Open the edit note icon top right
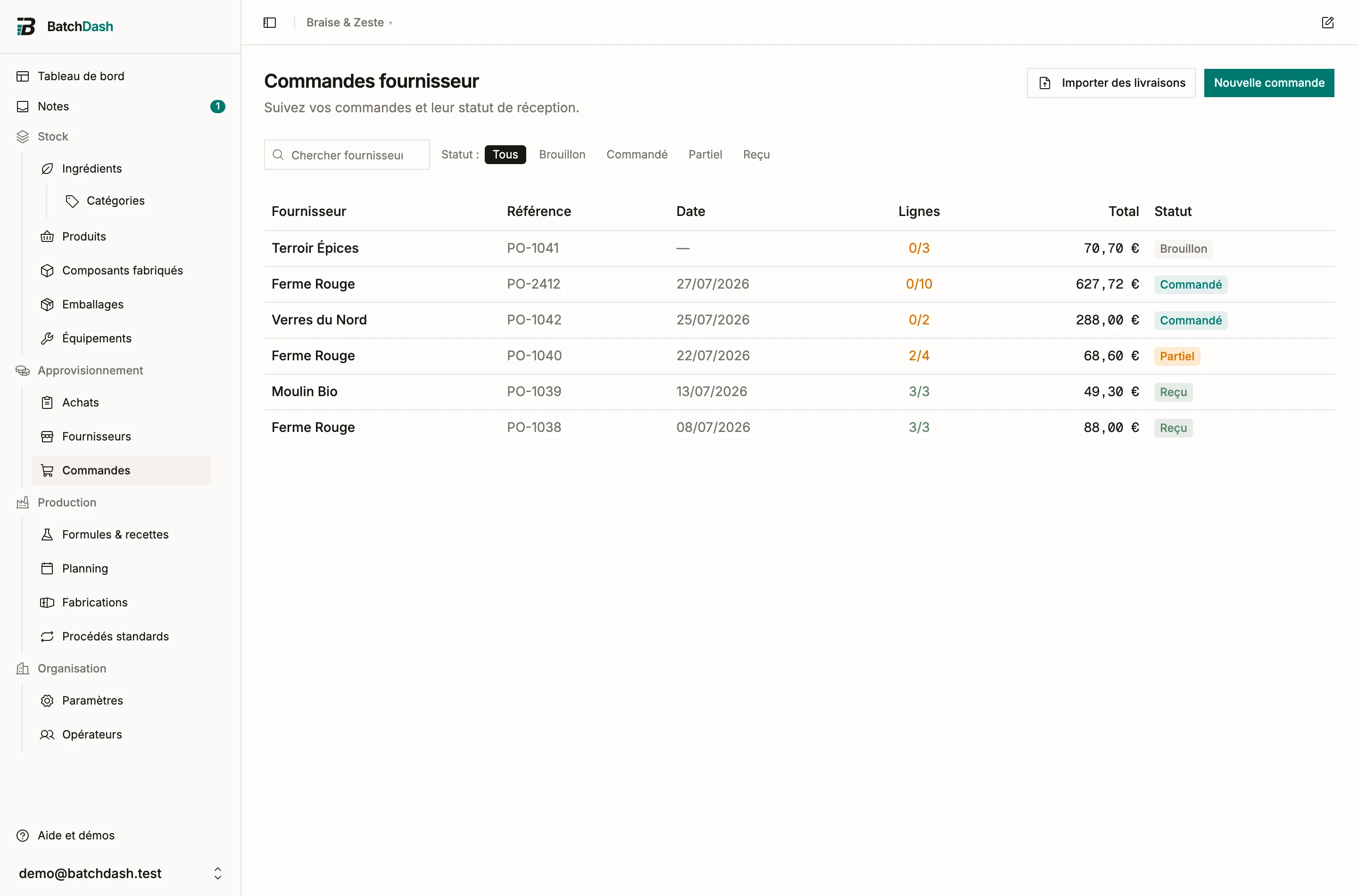The height and width of the screenshot is (896, 1358). click(x=1328, y=22)
